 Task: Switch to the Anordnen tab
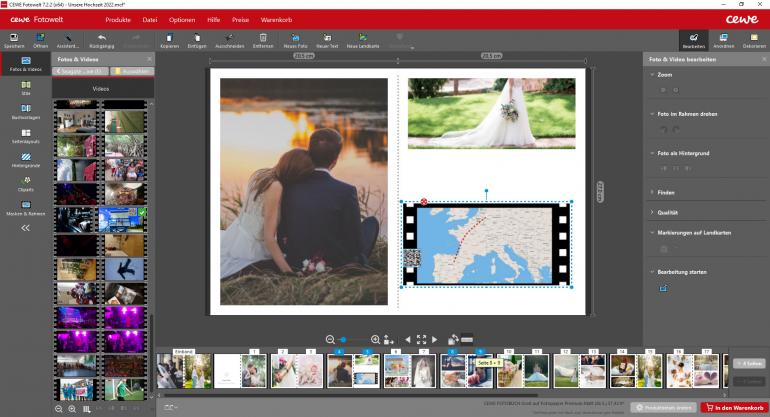[723, 41]
